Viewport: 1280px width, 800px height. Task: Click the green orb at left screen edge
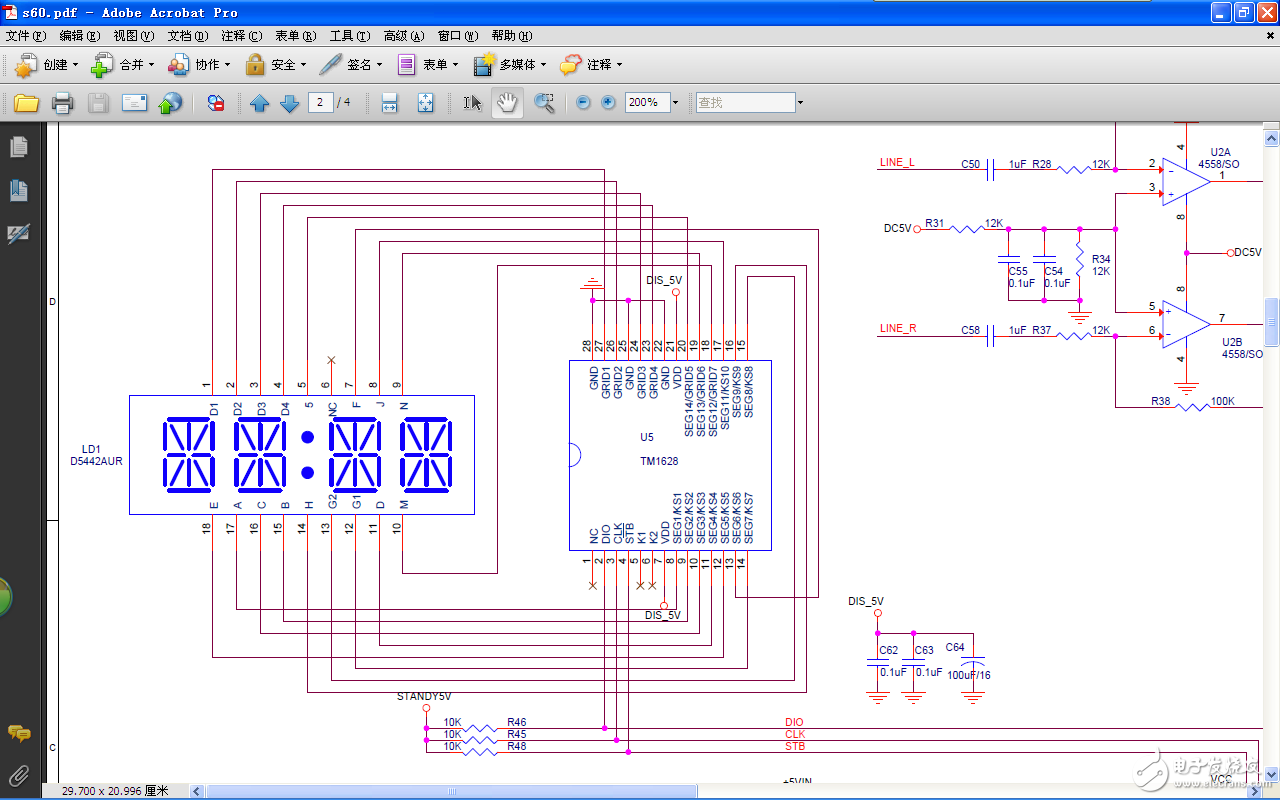tap(6, 597)
